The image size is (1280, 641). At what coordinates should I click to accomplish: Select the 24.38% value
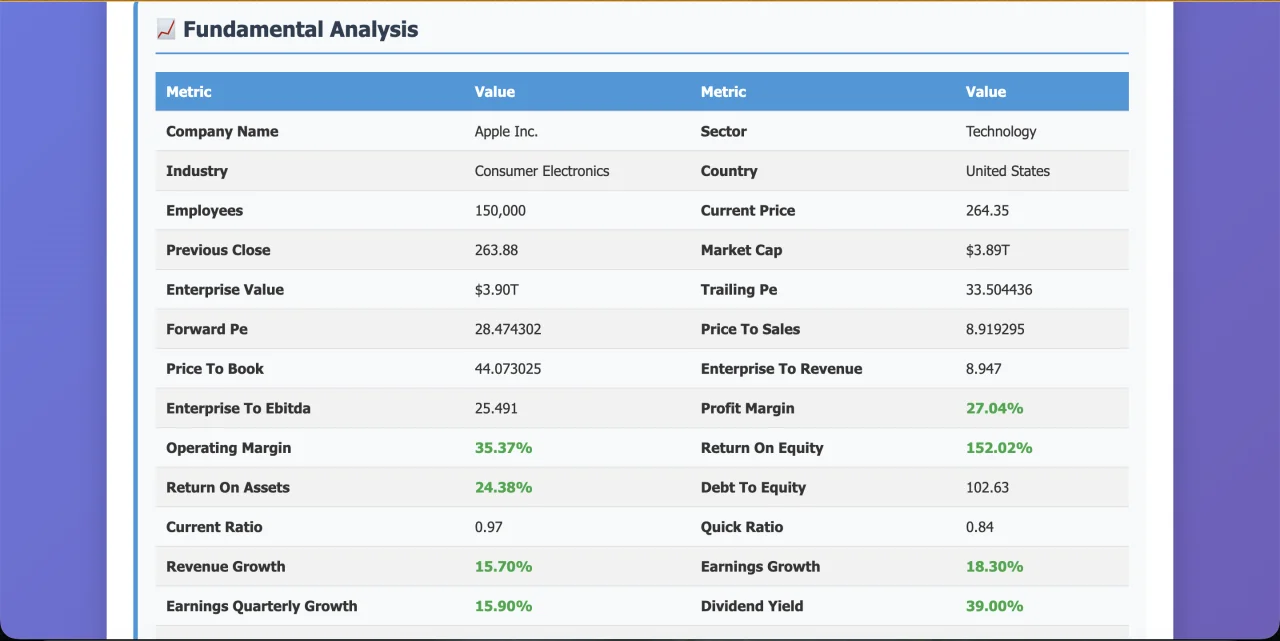click(503, 487)
